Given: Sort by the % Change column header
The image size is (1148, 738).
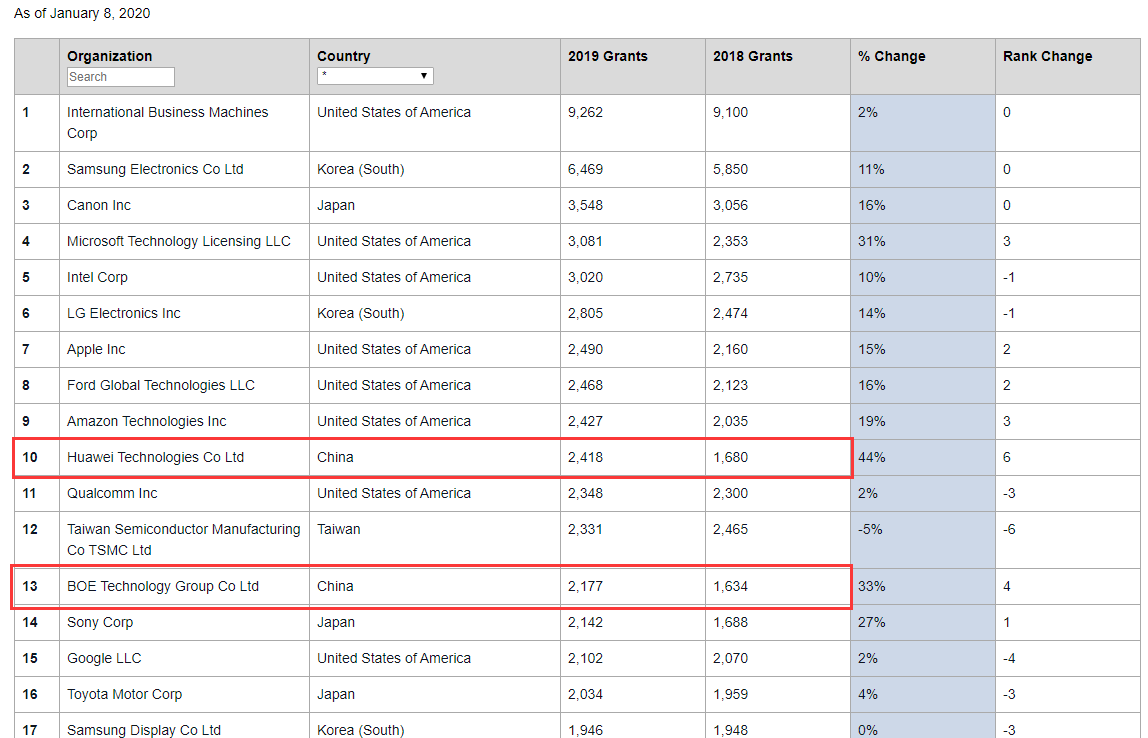Looking at the screenshot, I should pos(892,56).
